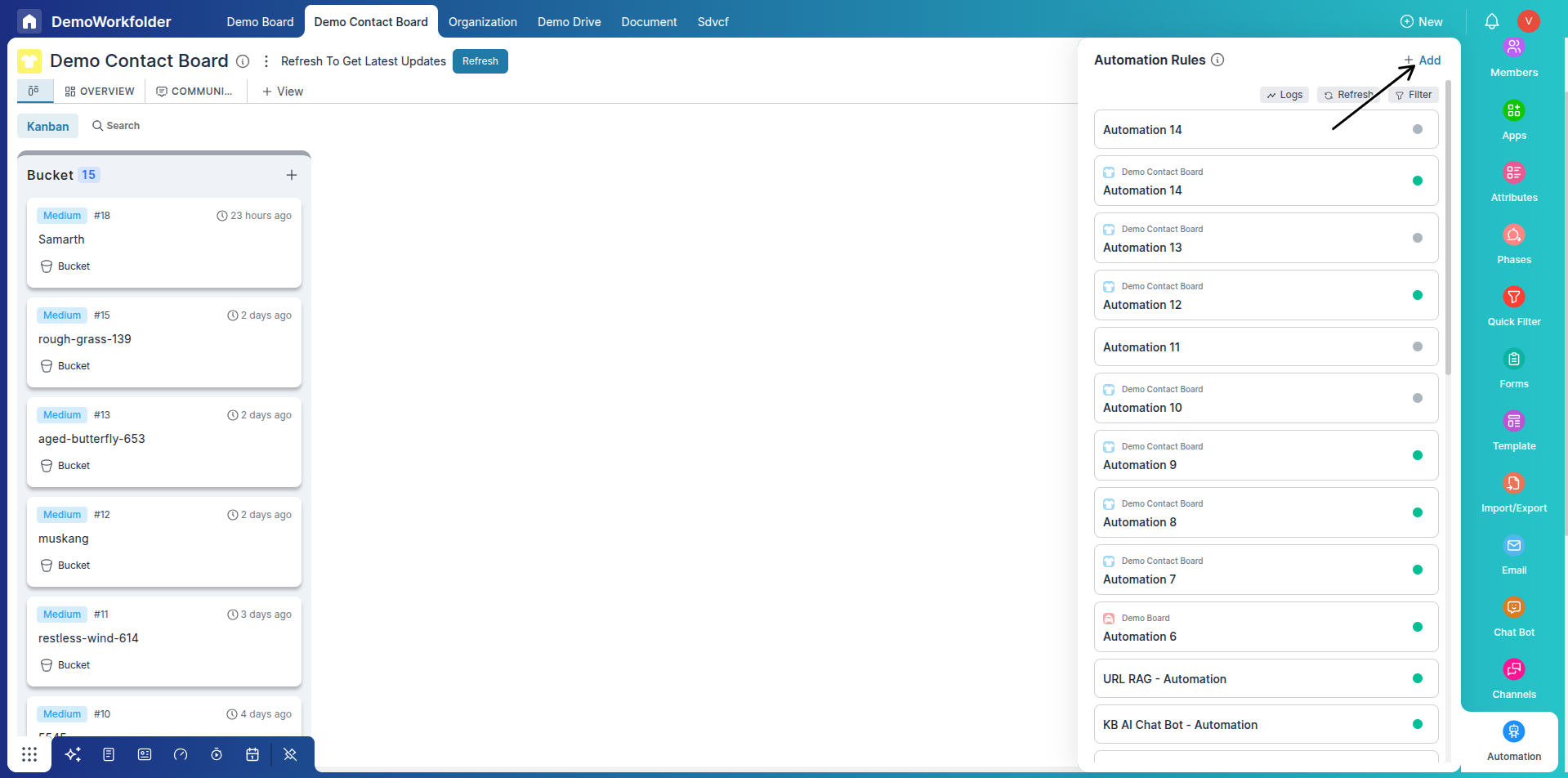Toggle the status dot of Automation 12
This screenshot has width=1568, height=778.
1418,295
